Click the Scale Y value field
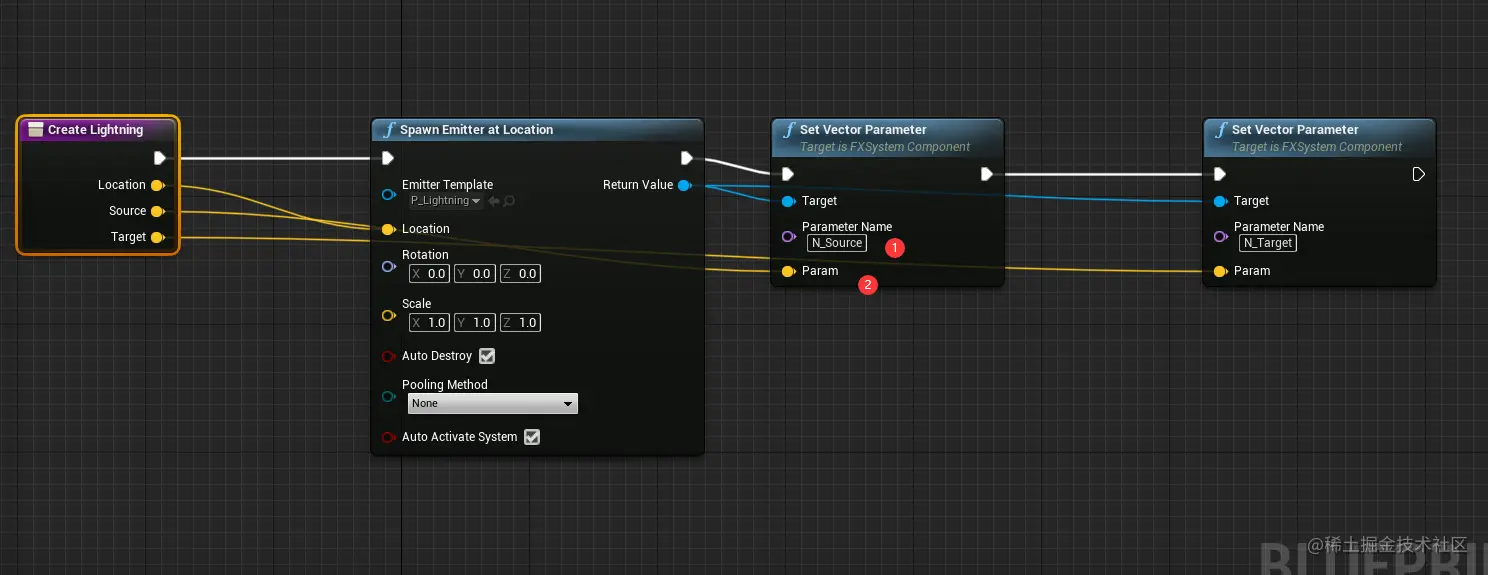 [474, 322]
